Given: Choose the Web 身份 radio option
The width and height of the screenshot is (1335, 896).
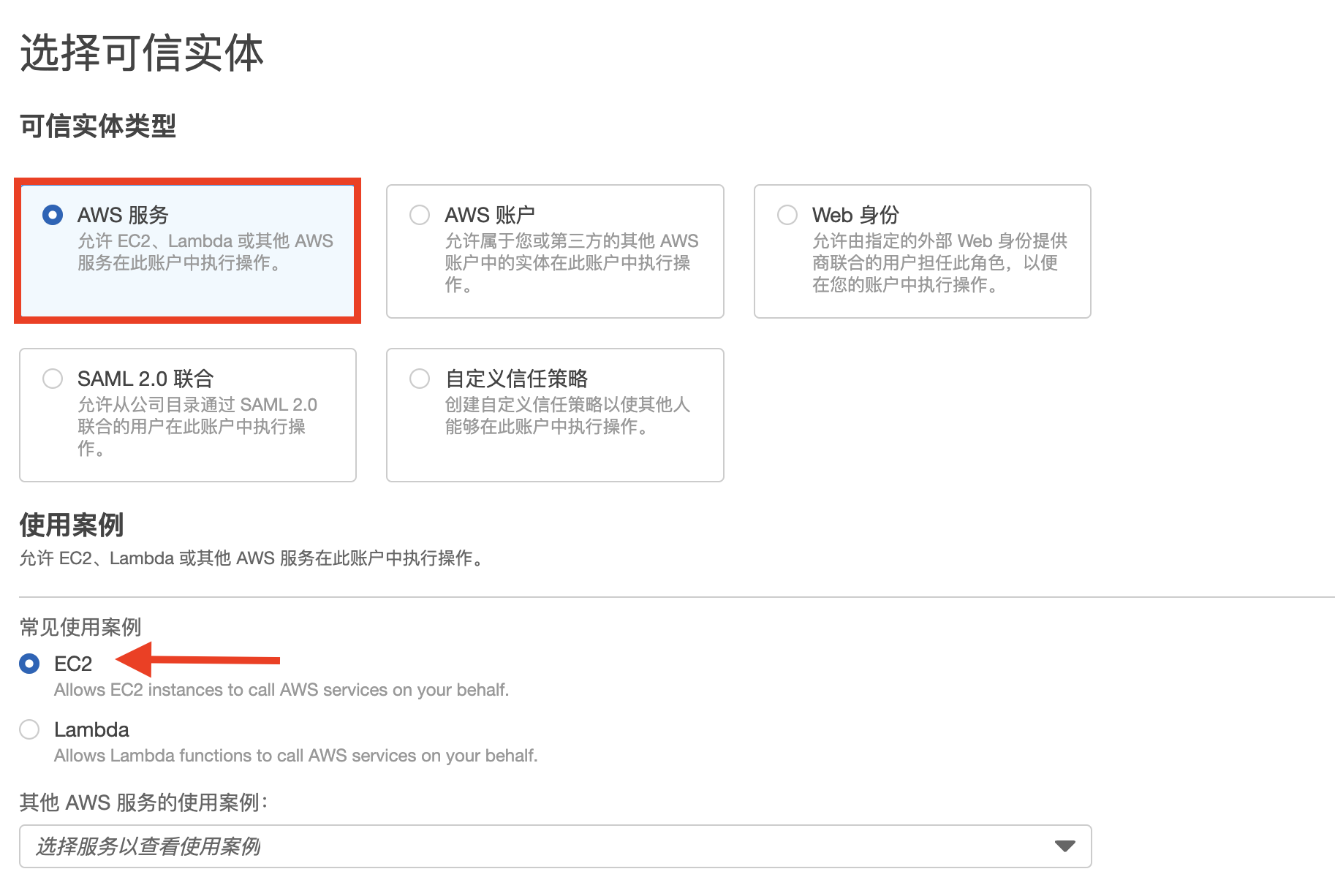Looking at the screenshot, I should coord(787,215).
